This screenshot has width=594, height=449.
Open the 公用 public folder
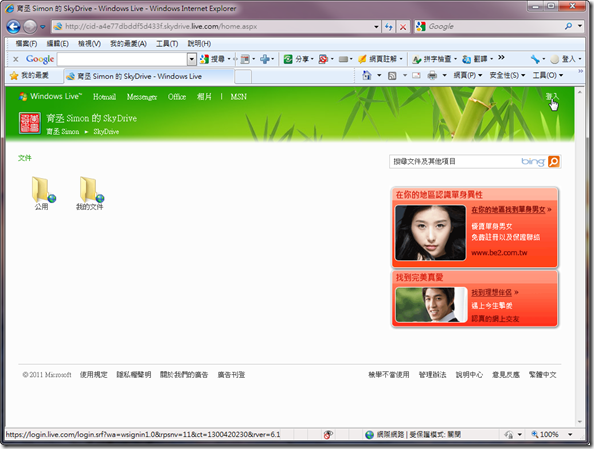pyautogui.click(x=42, y=193)
